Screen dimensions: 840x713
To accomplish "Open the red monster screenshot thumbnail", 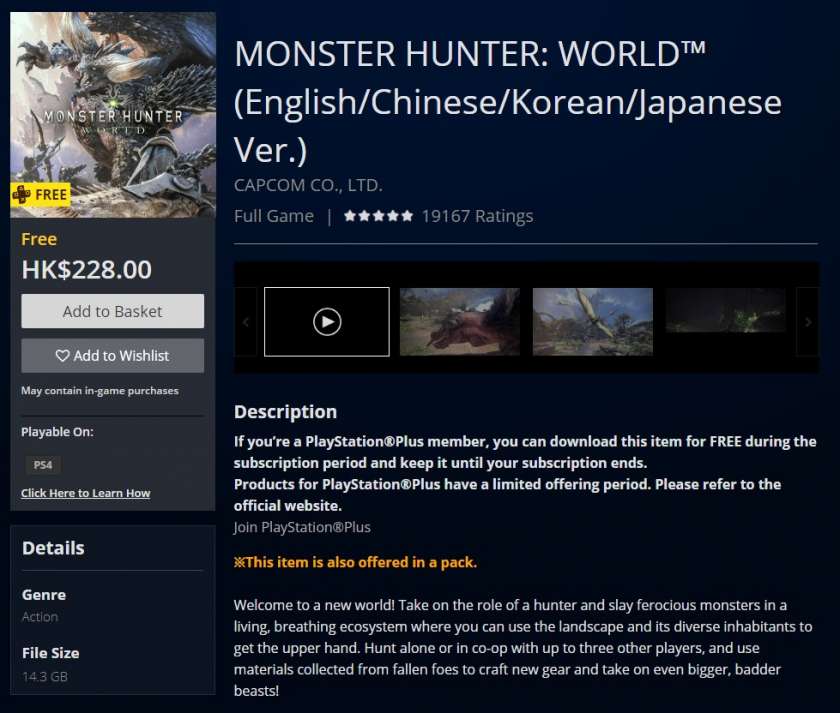I will click(460, 321).
